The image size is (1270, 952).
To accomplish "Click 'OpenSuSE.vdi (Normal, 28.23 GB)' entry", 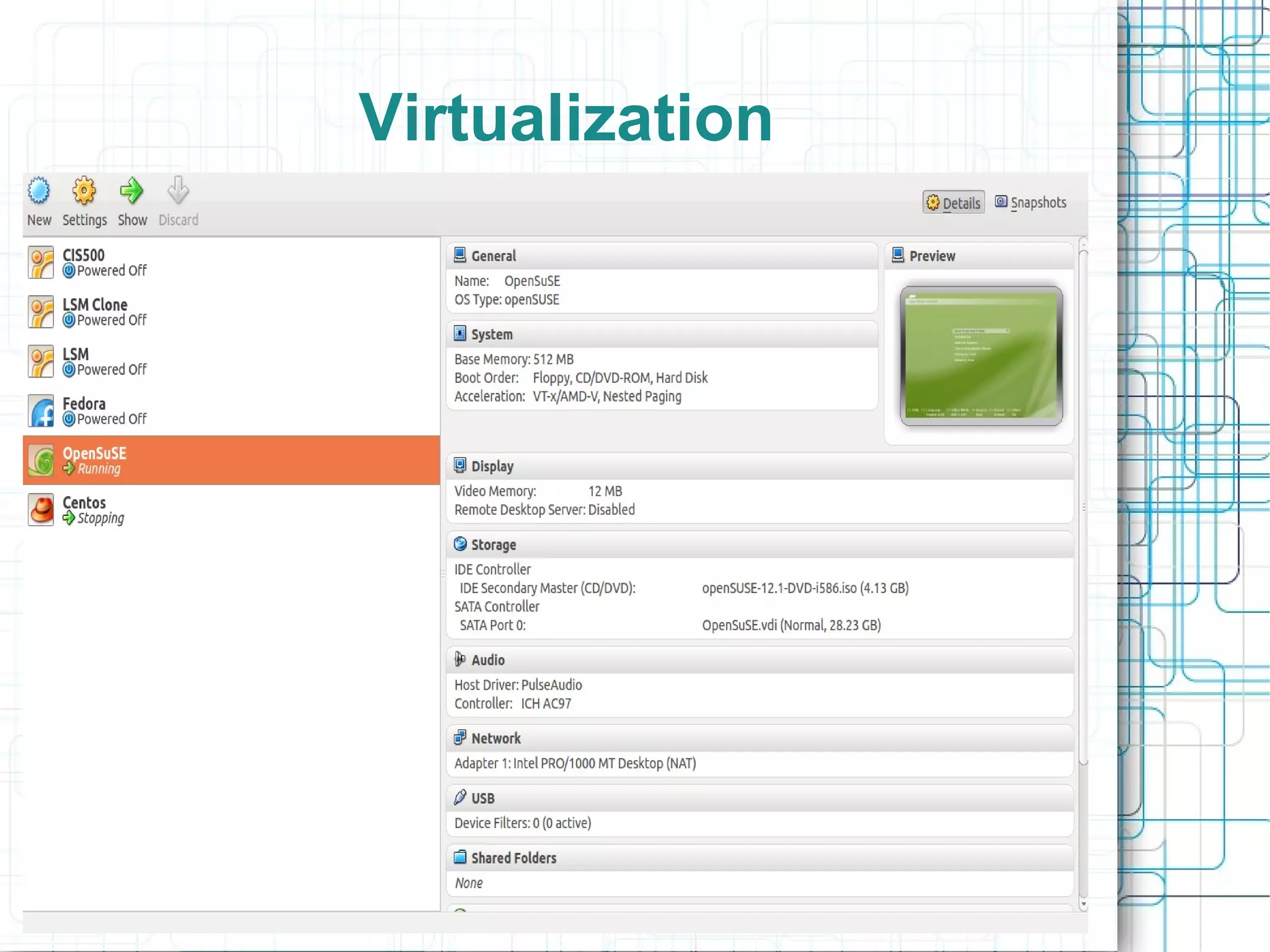I will coord(791,625).
